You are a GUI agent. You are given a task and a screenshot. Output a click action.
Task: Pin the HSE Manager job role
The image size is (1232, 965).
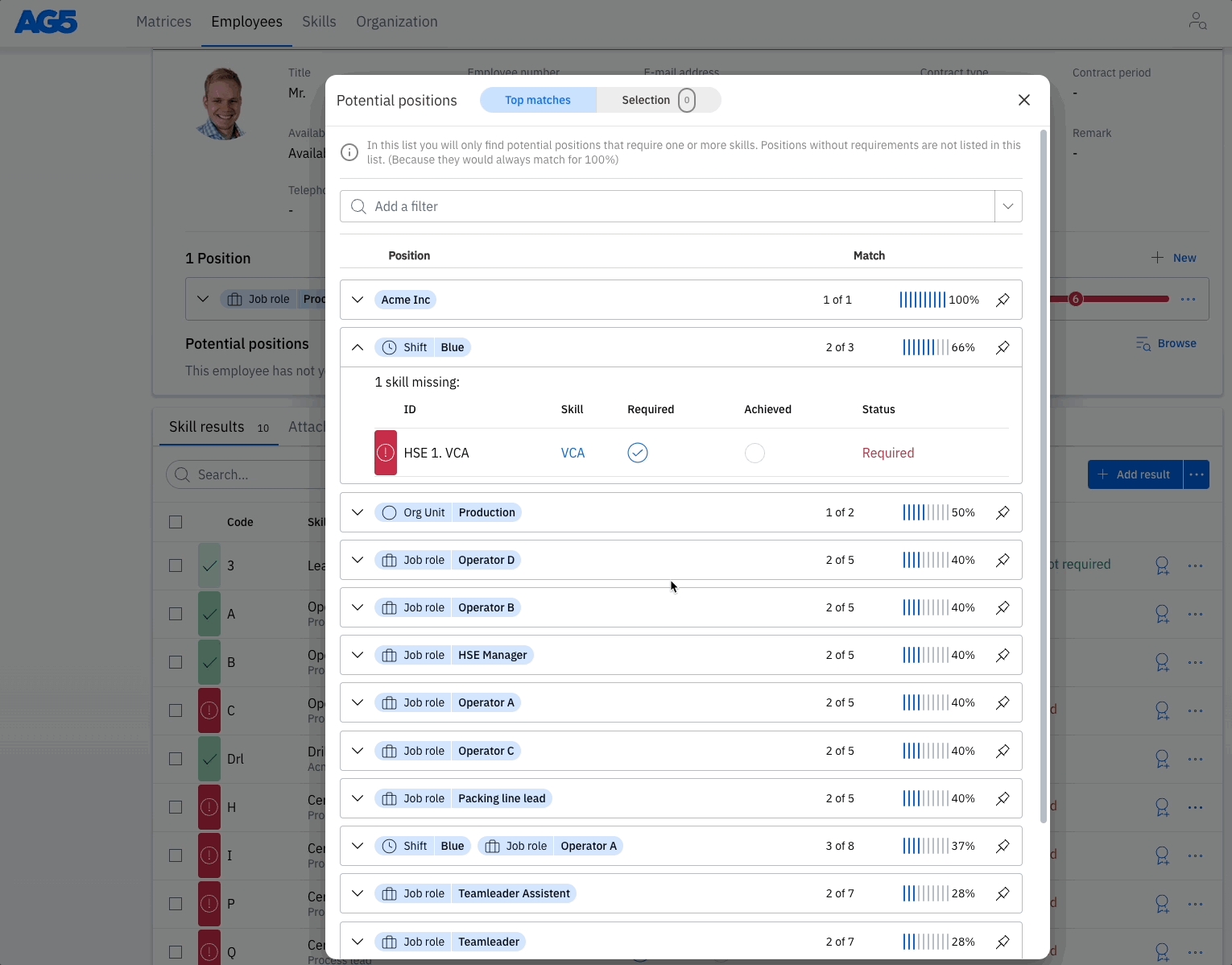tap(1003, 656)
